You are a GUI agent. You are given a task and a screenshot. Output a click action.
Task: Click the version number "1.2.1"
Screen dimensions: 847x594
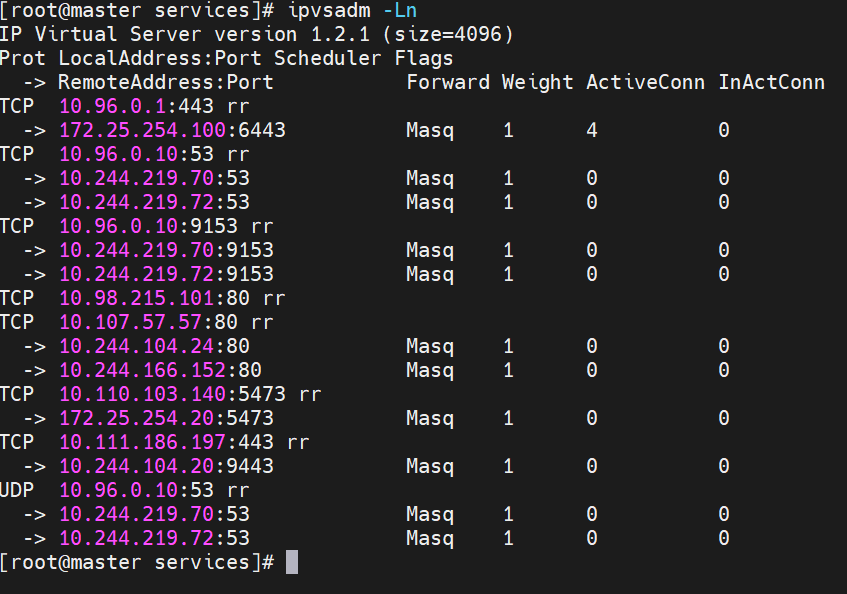coord(340,34)
